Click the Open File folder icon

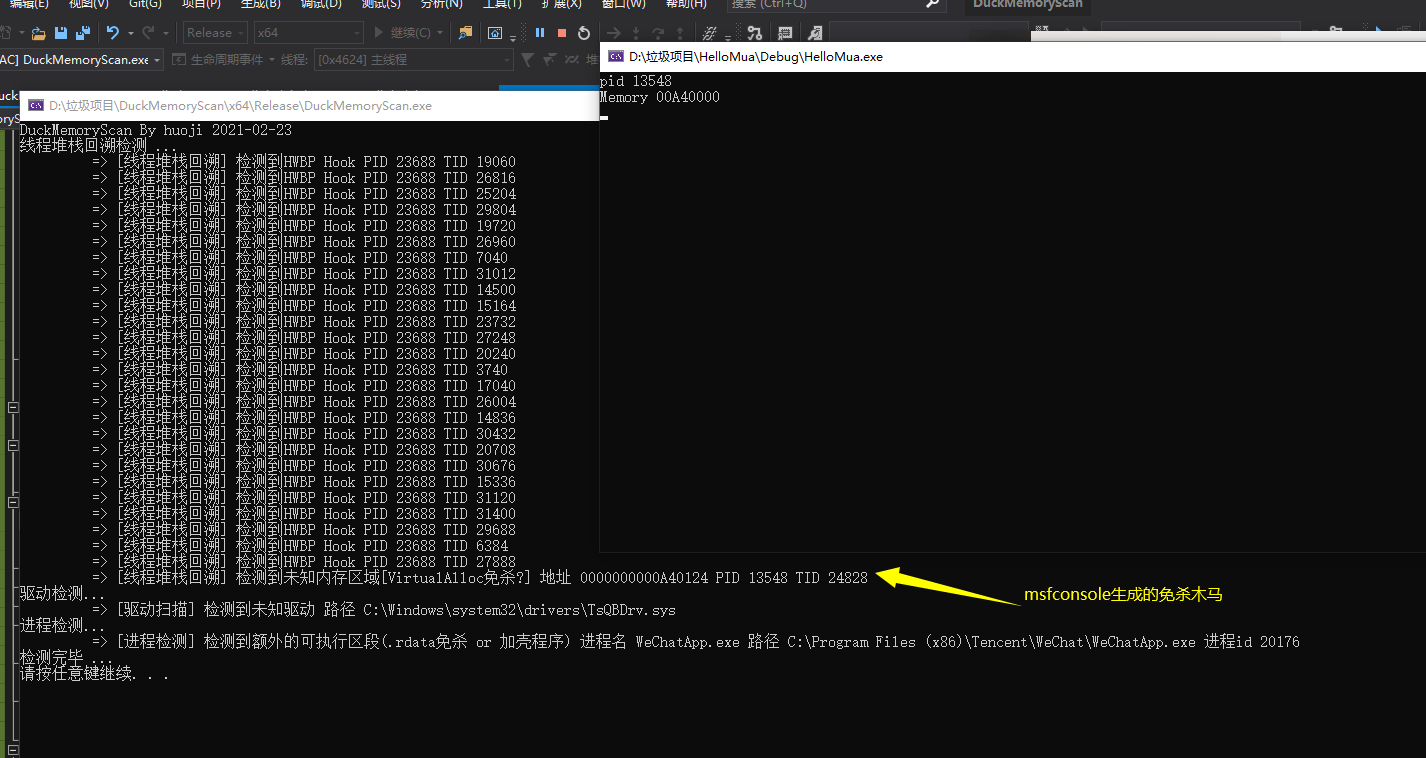(x=38, y=33)
